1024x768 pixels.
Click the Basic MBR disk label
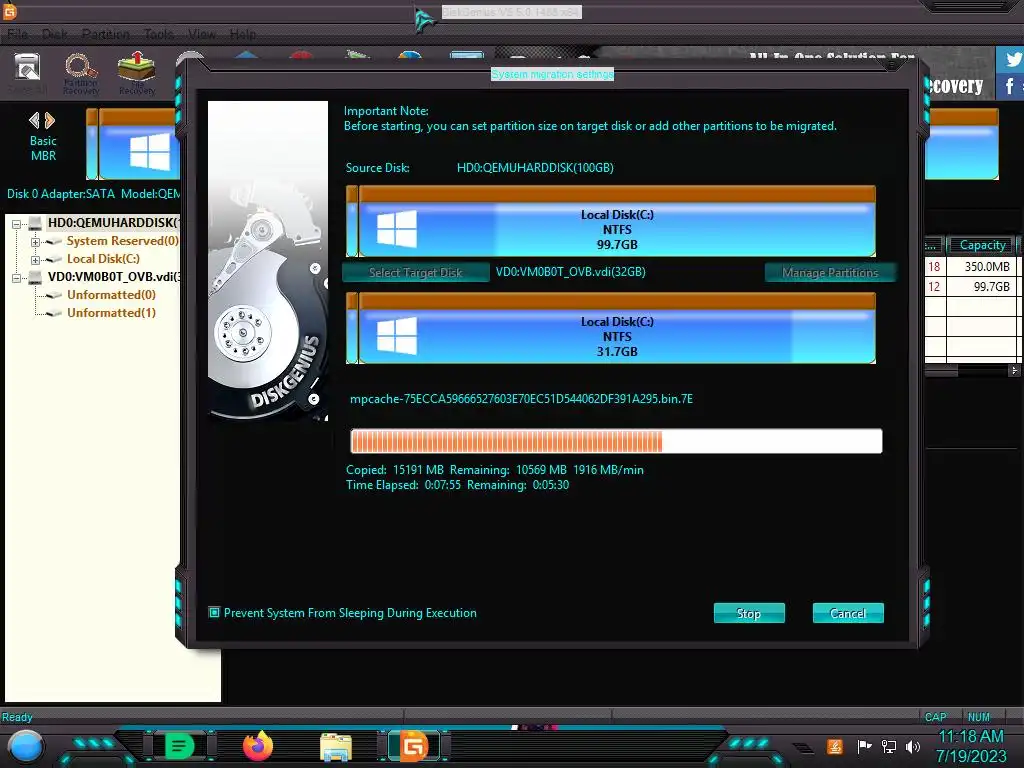43,148
